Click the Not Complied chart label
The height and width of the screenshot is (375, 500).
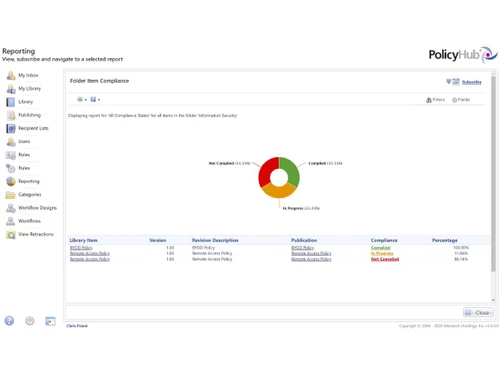229,163
